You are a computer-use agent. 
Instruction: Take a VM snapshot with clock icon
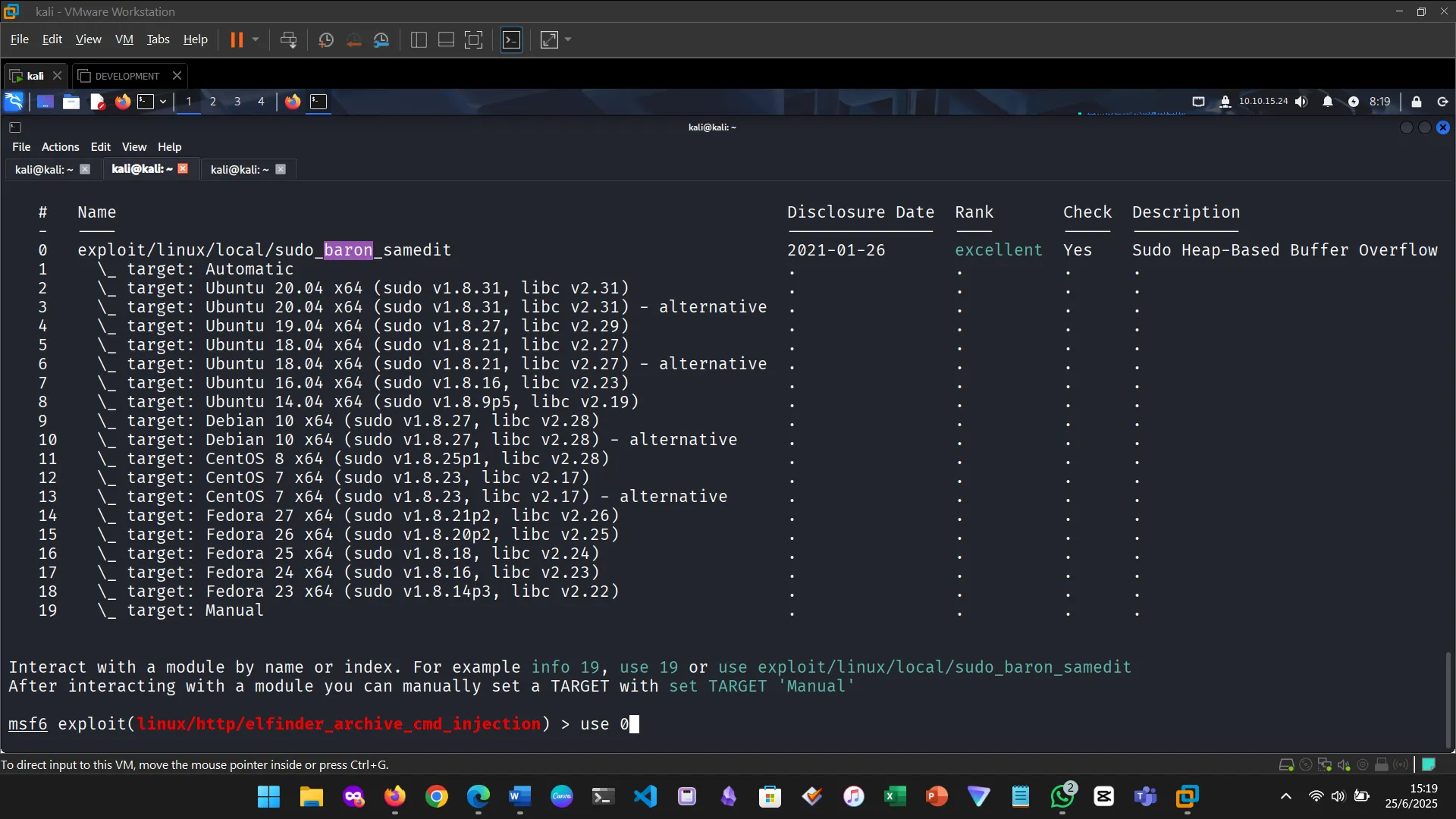[x=326, y=40]
